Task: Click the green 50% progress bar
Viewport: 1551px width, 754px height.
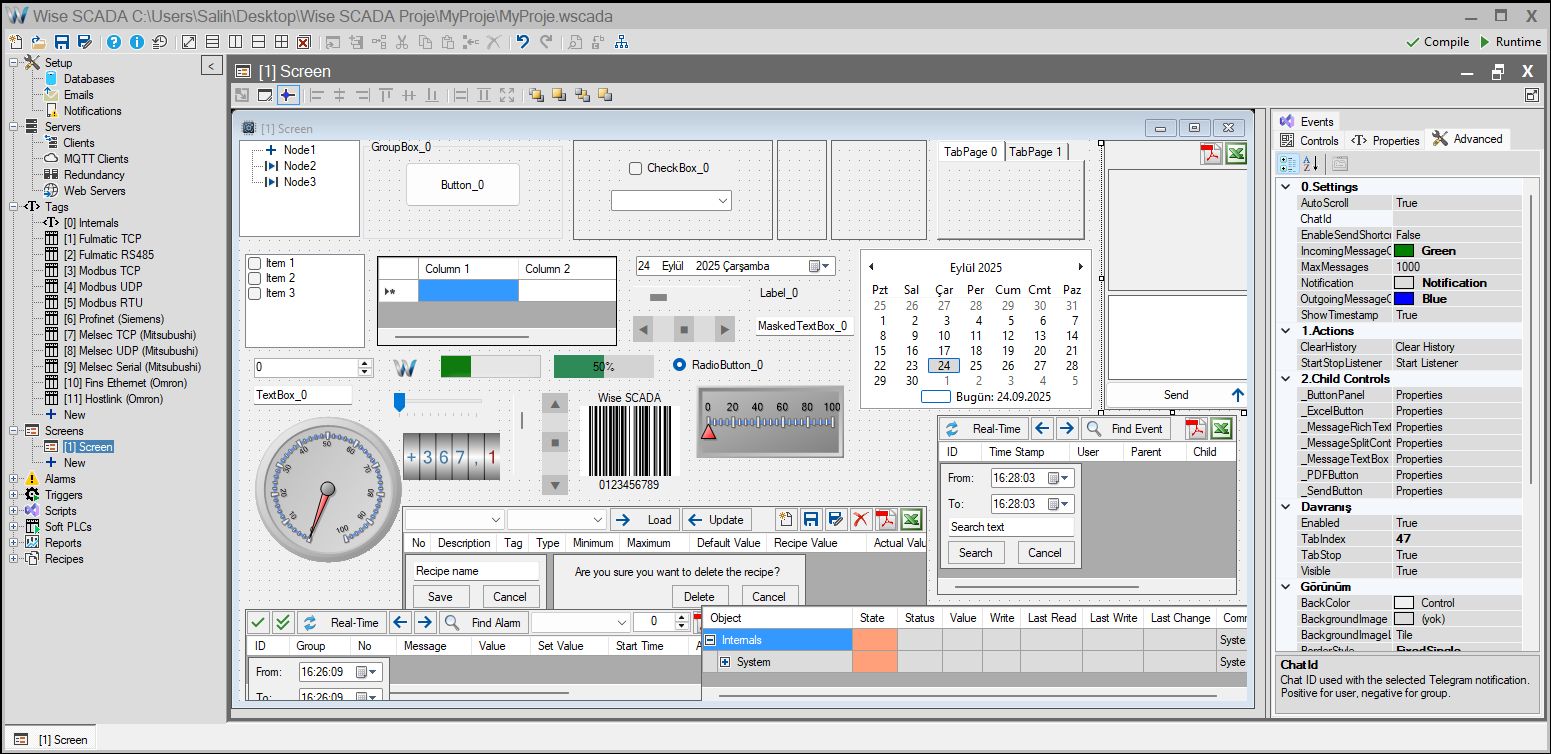Action: click(x=602, y=365)
